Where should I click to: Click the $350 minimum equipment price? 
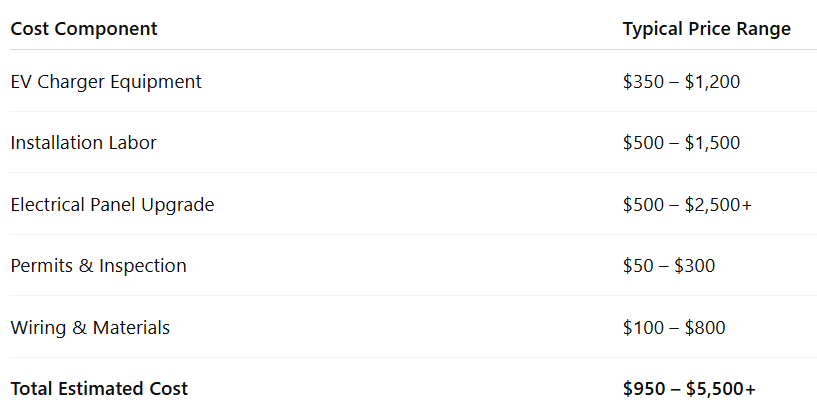[x=642, y=82]
